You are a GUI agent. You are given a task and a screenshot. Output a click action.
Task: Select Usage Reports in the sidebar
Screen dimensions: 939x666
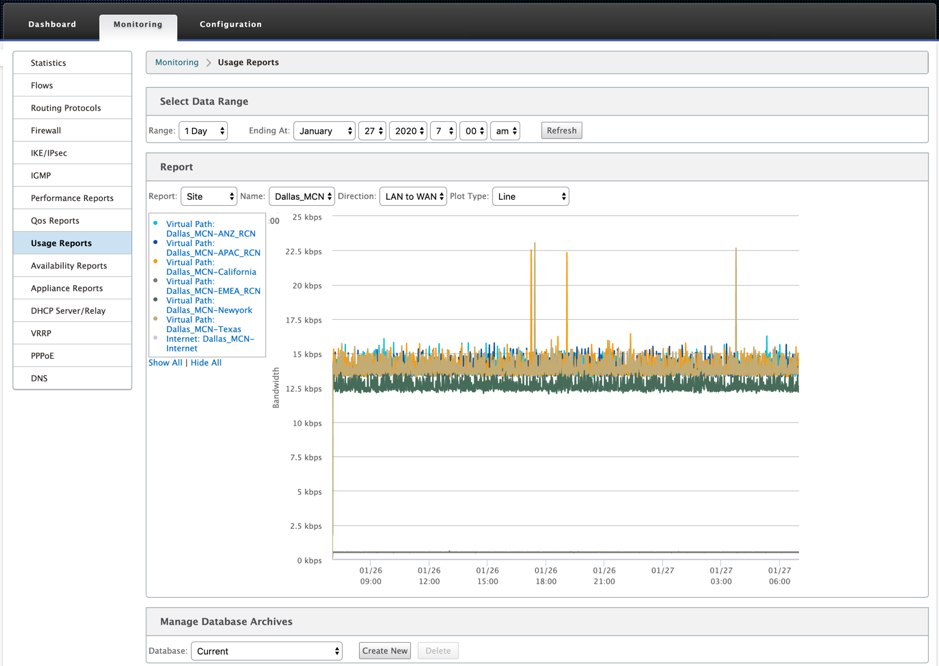point(72,243)
